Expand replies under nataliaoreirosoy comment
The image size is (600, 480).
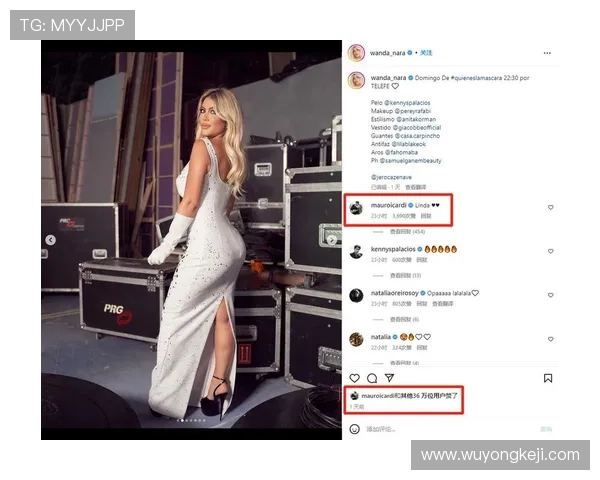[404, 319]
